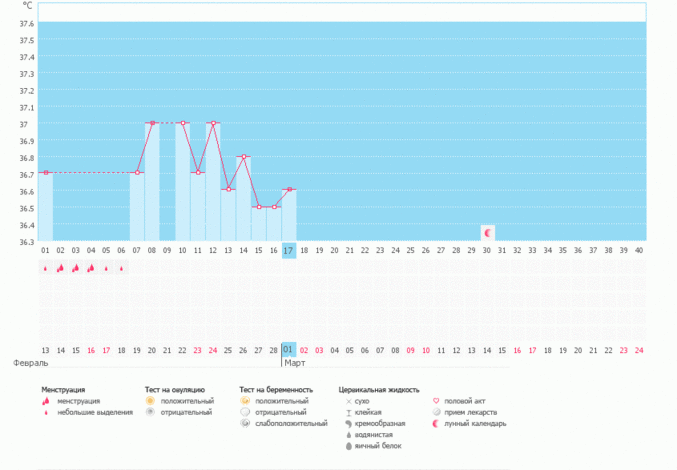This screenshot has height=470, width=677.
Task: Select the highlighted 01 March date cell
Action: (288, 350)
